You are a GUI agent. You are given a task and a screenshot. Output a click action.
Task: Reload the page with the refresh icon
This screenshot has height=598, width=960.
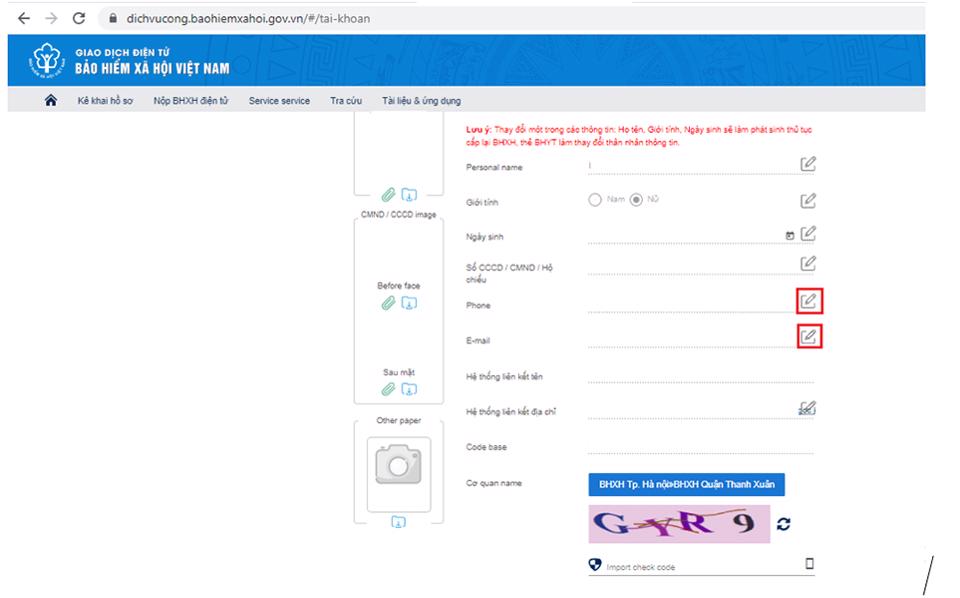click(x=79, y=18)
